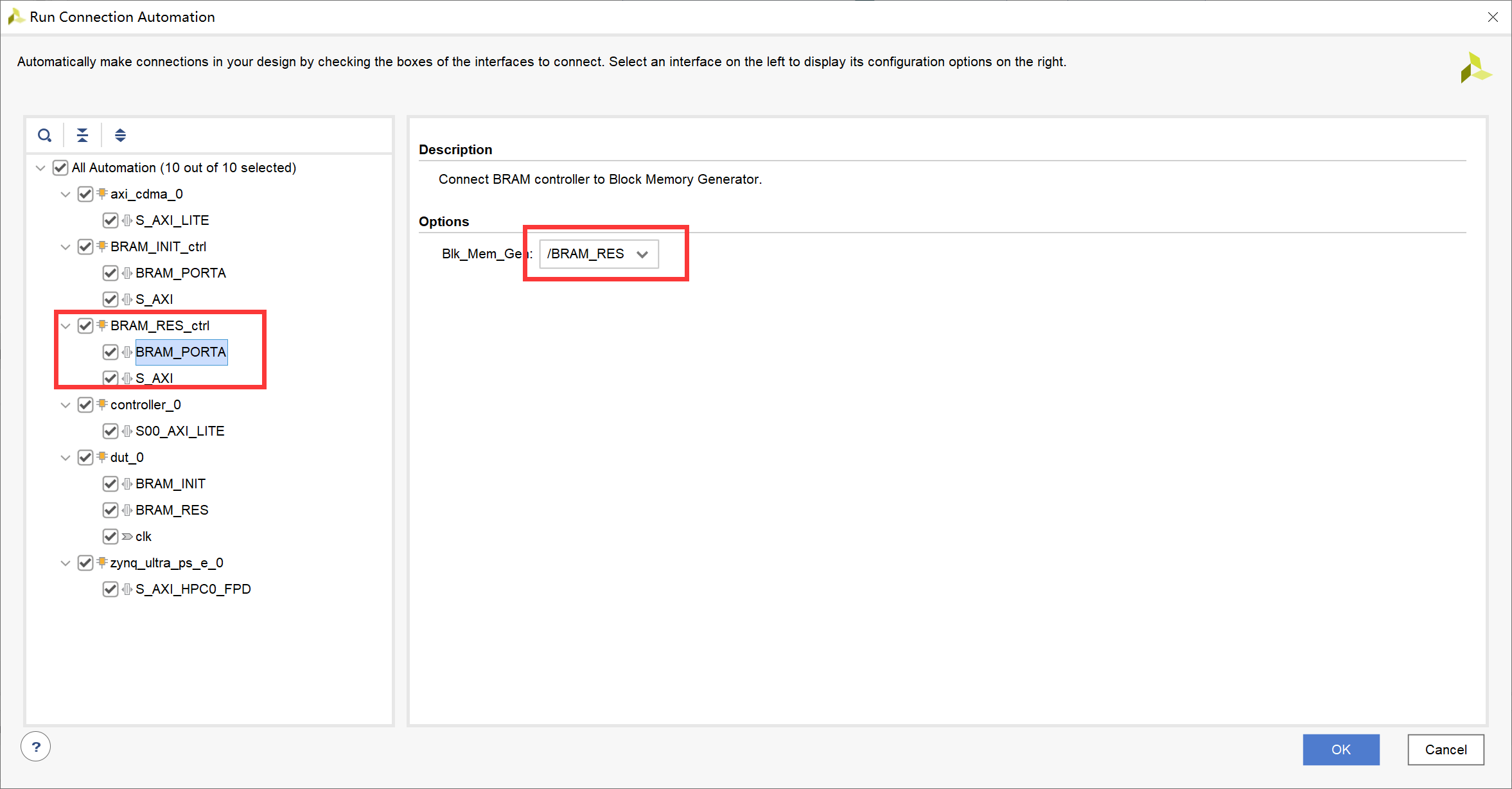
Task: Click the search icon in tree toolbar
Action: tap(44, 136)
